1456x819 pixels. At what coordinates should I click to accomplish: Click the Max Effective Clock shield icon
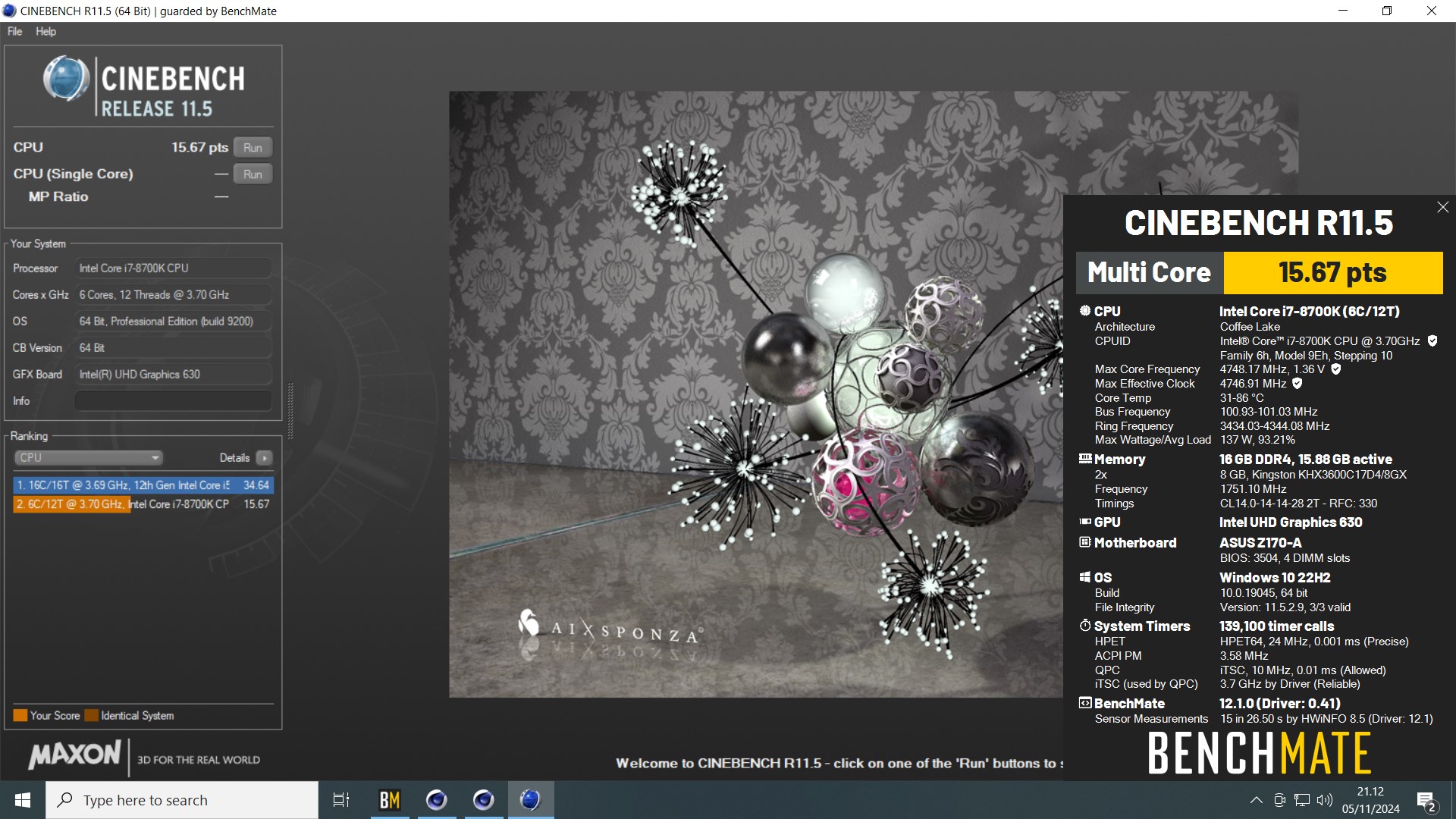point(1298,384)
